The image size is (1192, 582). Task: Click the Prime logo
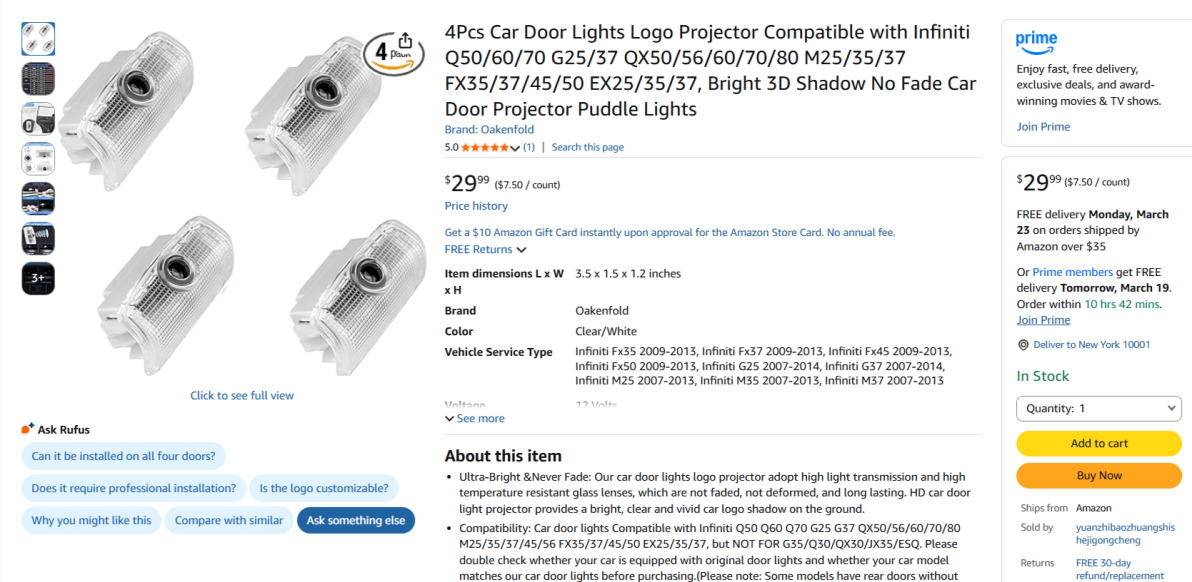pos(1036,41)
